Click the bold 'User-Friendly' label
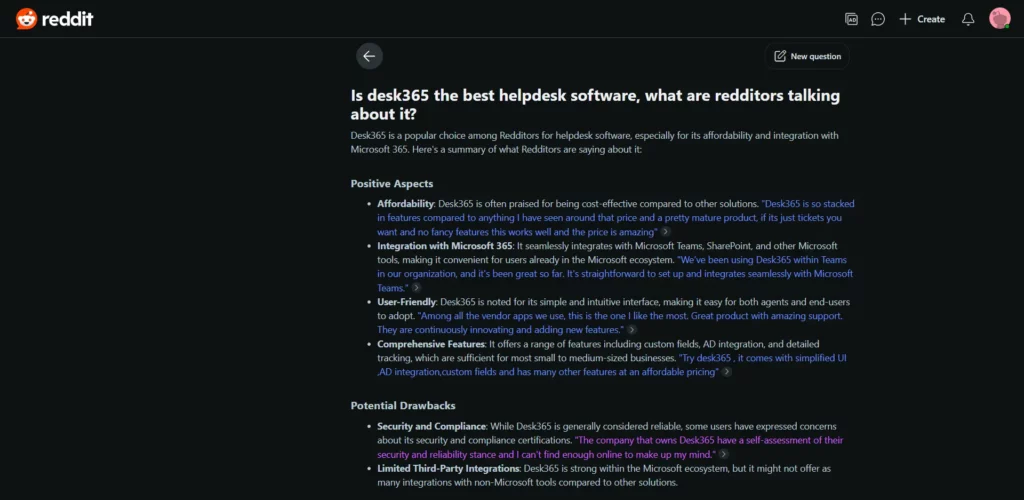 [x=406, y=302]
